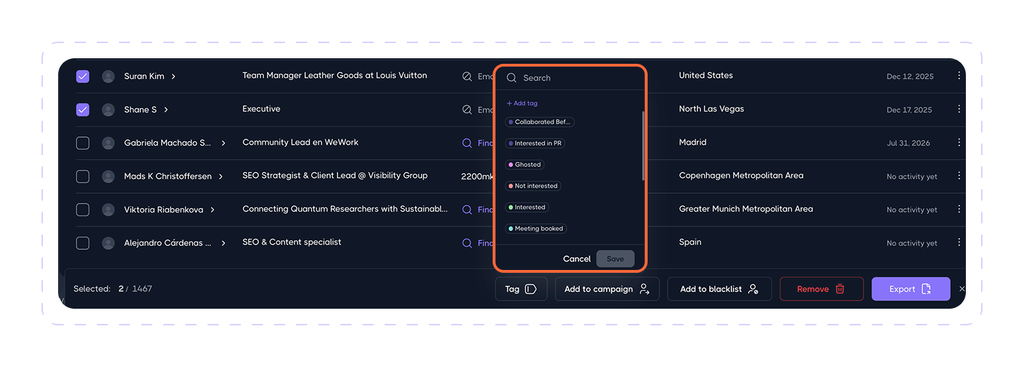The width and height of the screenshot is (1024, 367).
Task: Click the red Remove button
Action: coord(822,289)
